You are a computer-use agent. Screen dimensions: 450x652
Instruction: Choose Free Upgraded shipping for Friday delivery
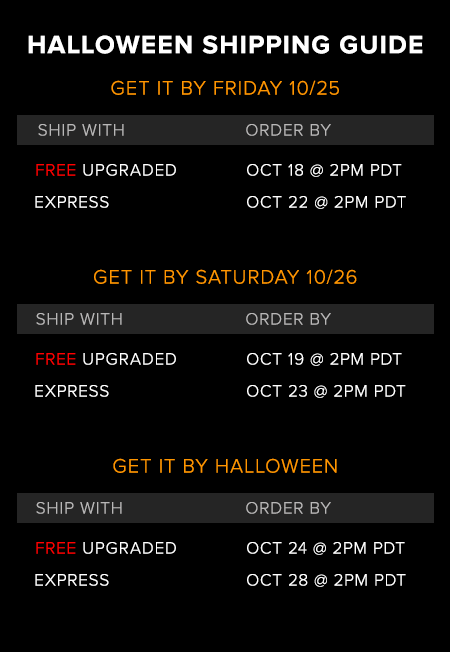point(106,170)
